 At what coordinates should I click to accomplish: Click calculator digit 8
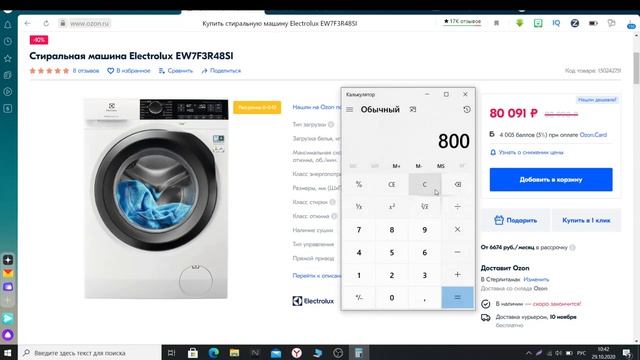point(391,229)
